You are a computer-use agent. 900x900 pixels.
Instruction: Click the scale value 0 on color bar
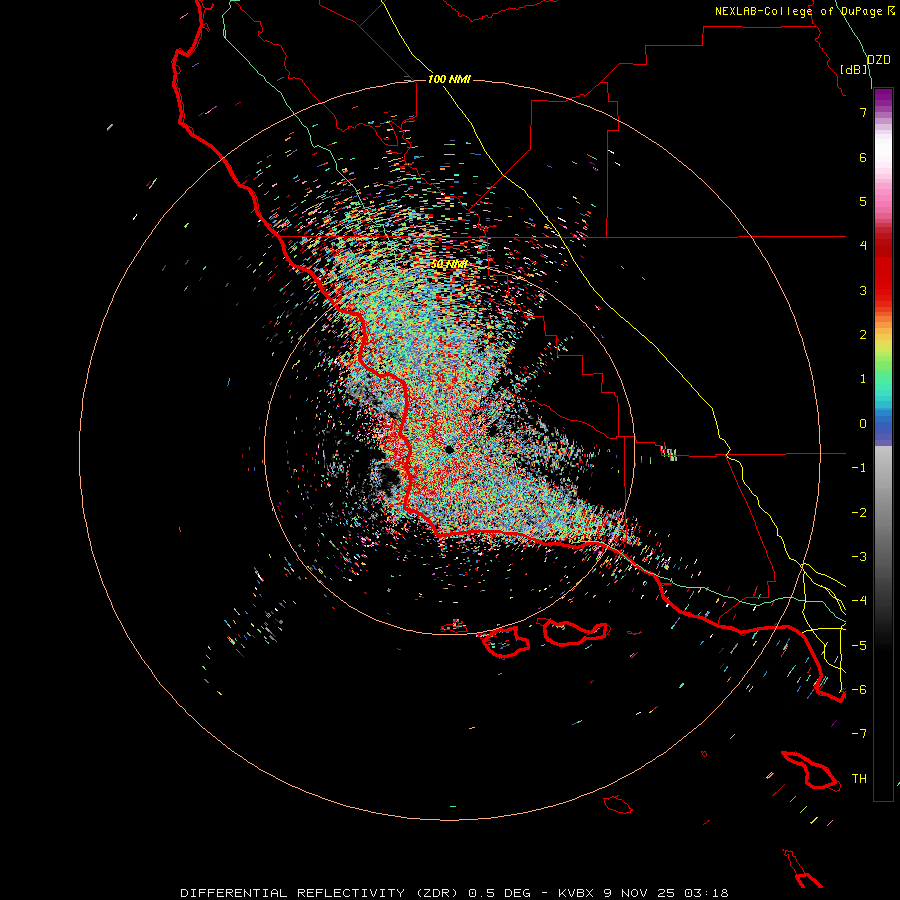[x=863, y=424]
